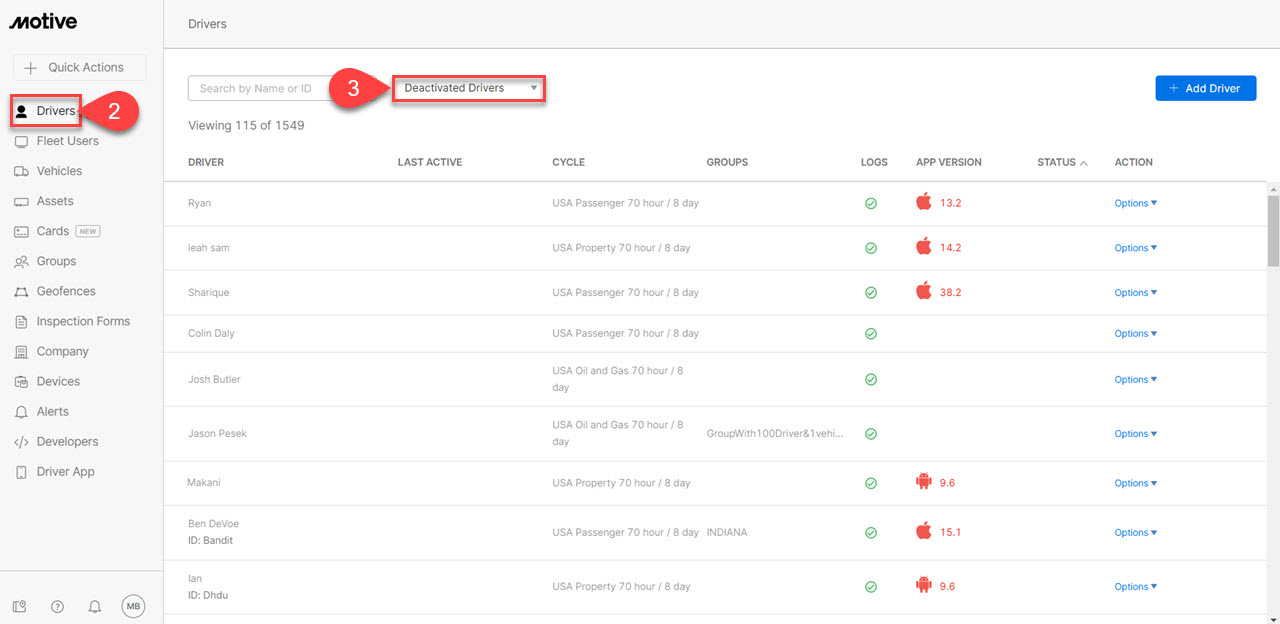Click driver name Josh Butler
Viewport: 1280px width, 624px height.
pyautogui.click(x=214, y=380)
